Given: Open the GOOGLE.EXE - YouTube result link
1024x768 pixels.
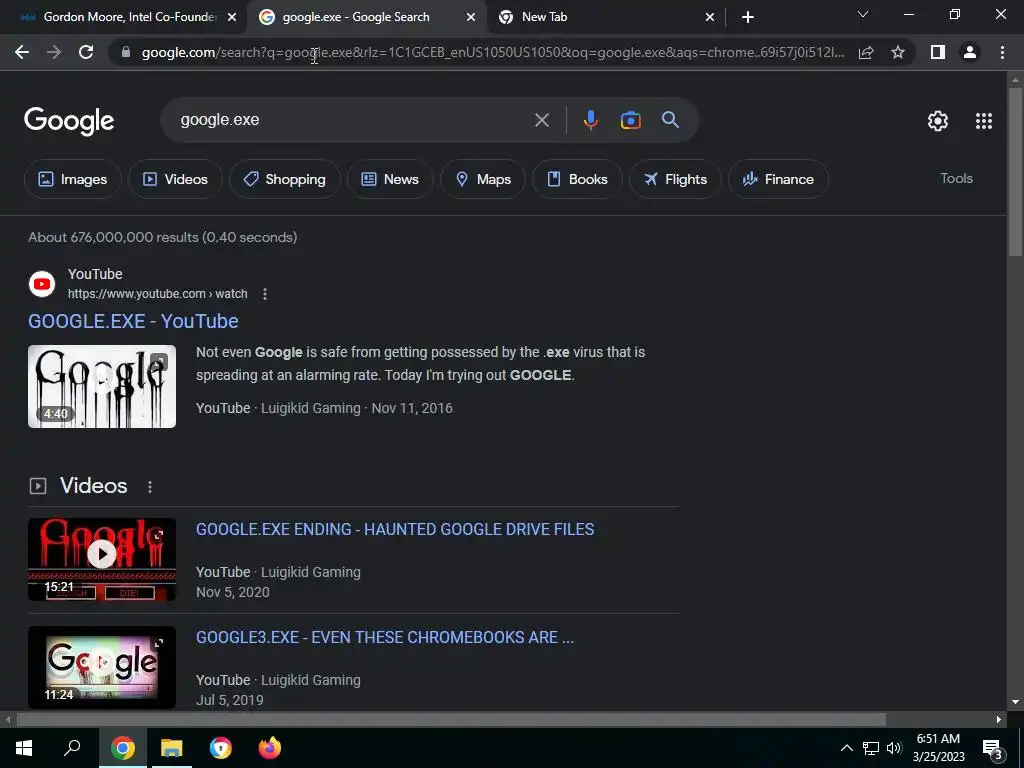Looking at the screenshot, I should (x=133, y=321).
